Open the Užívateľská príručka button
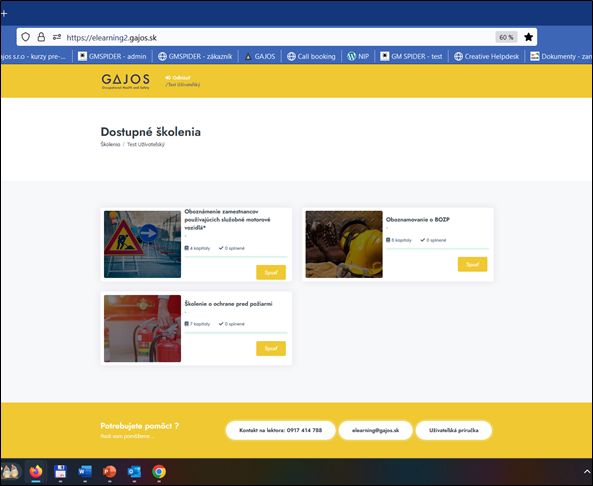 [453, 430]
